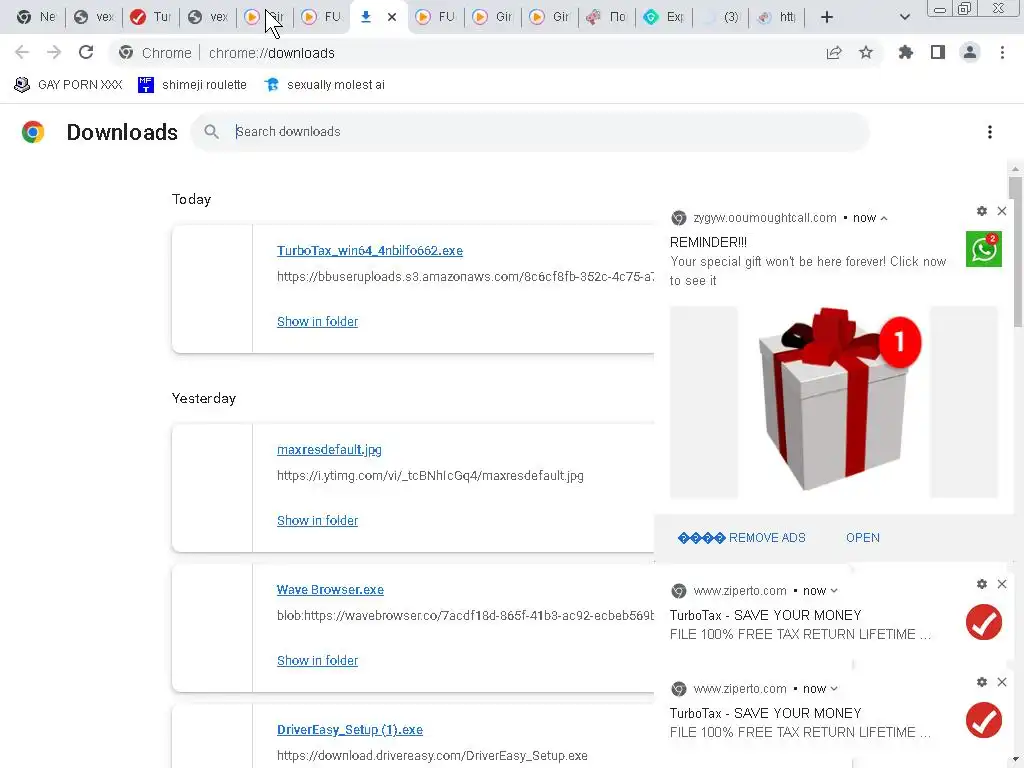Screen dimensions: 1024x768
Task: Open a new tab with the plus button
Action: pyautogui.click(x=827, y=17)
